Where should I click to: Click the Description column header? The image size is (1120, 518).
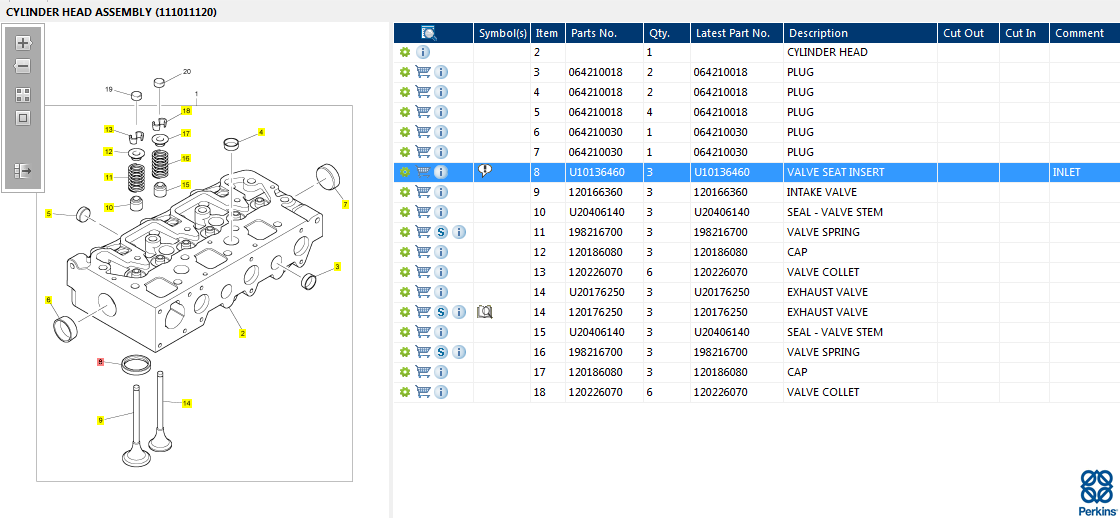[x=860, y=33]
